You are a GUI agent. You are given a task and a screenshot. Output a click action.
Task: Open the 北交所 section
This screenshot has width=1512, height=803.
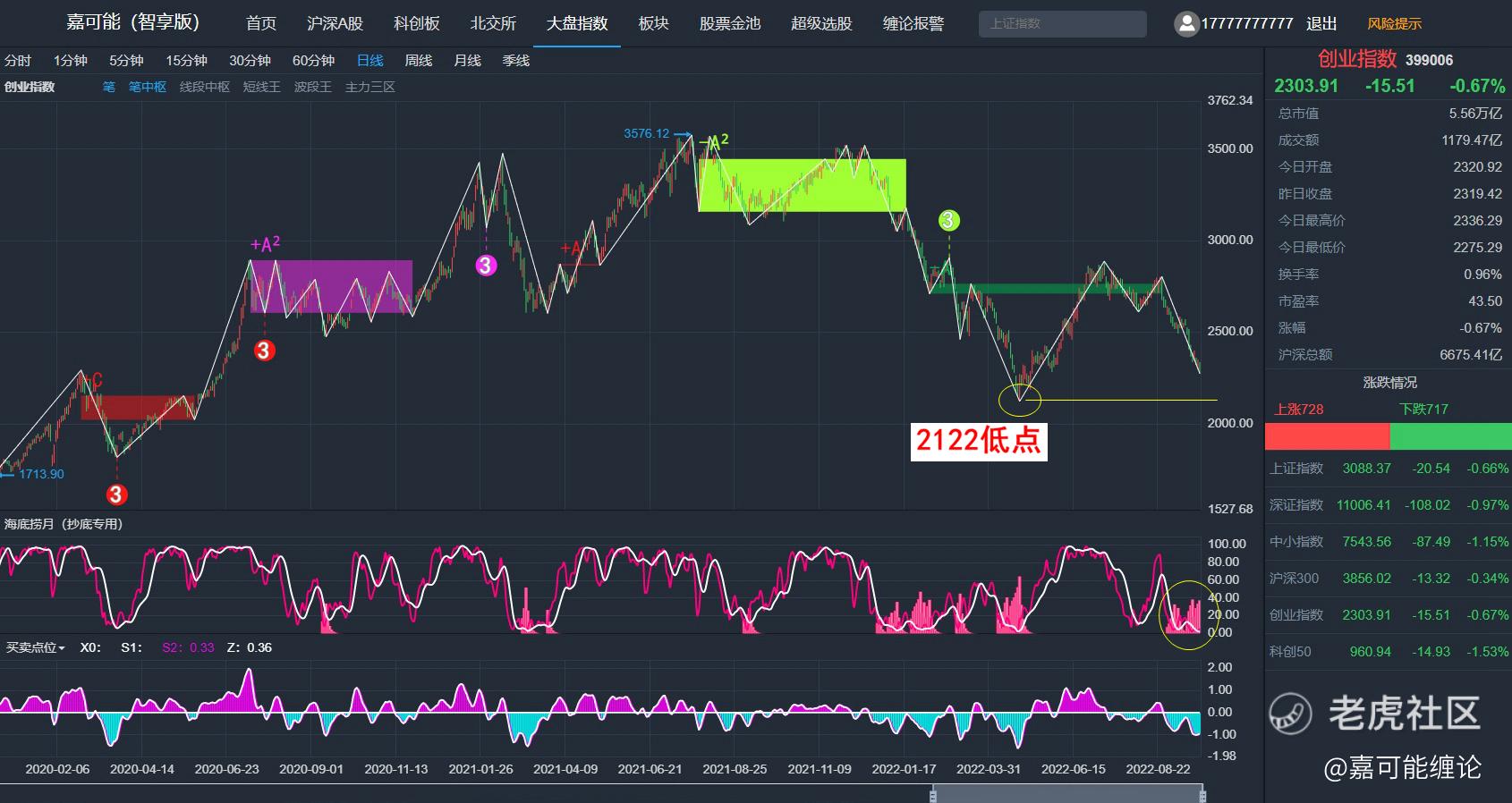(x=494, y=23)
